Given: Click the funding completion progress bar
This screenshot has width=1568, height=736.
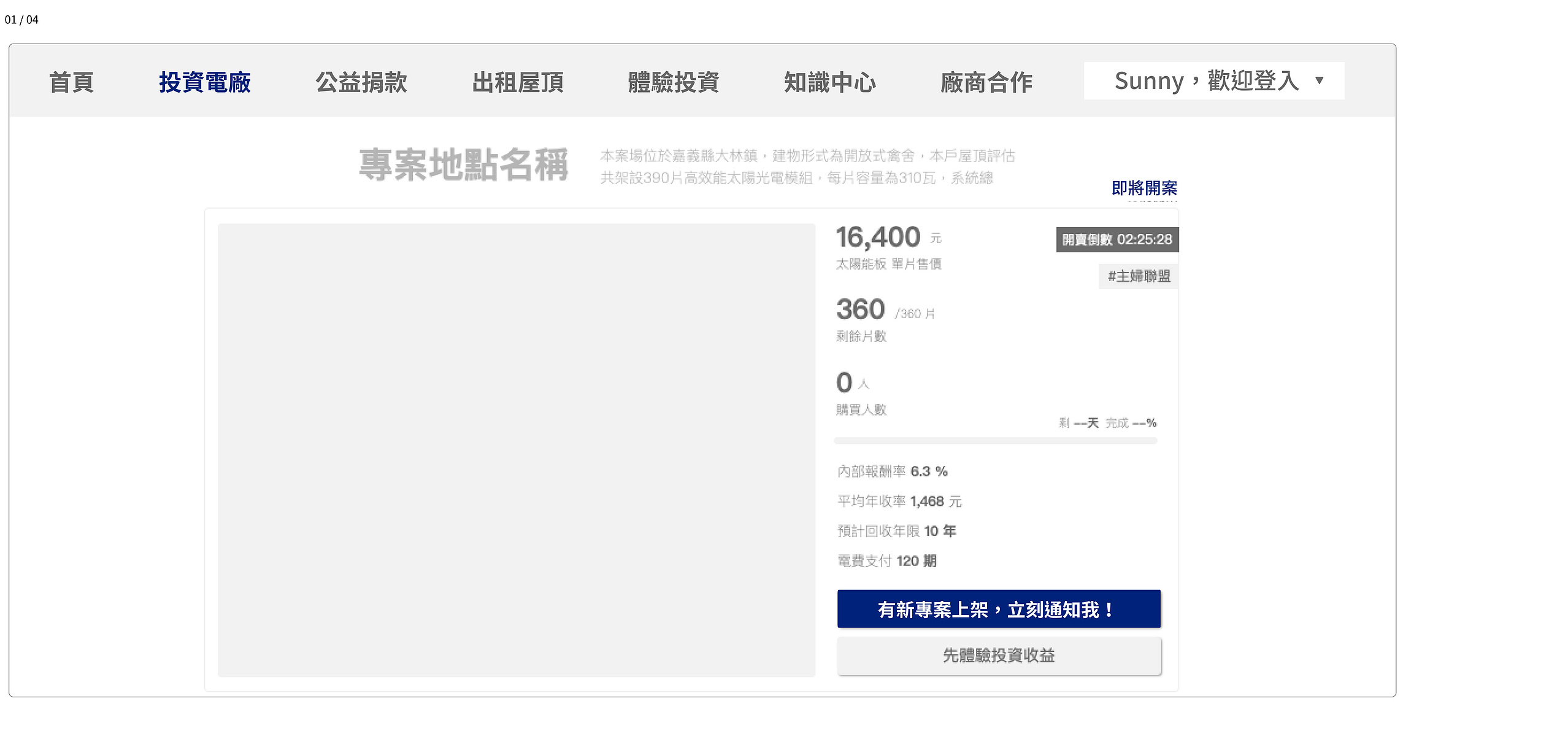Looking at the screenshot, I should 995,441.
